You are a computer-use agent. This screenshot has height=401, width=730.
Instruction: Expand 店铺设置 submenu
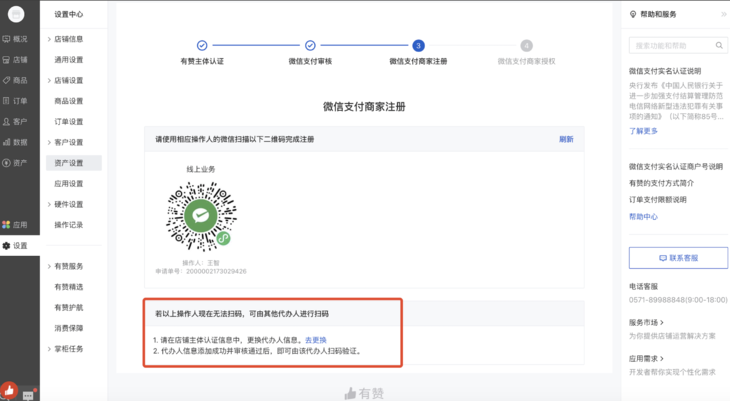(x=68, y=80)
